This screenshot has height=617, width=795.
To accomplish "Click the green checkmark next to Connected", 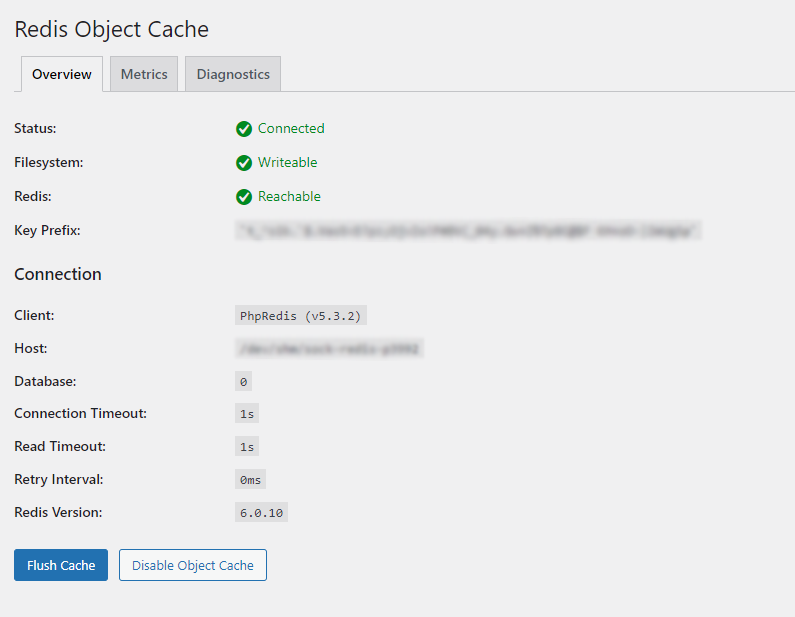I will [244, 129].
